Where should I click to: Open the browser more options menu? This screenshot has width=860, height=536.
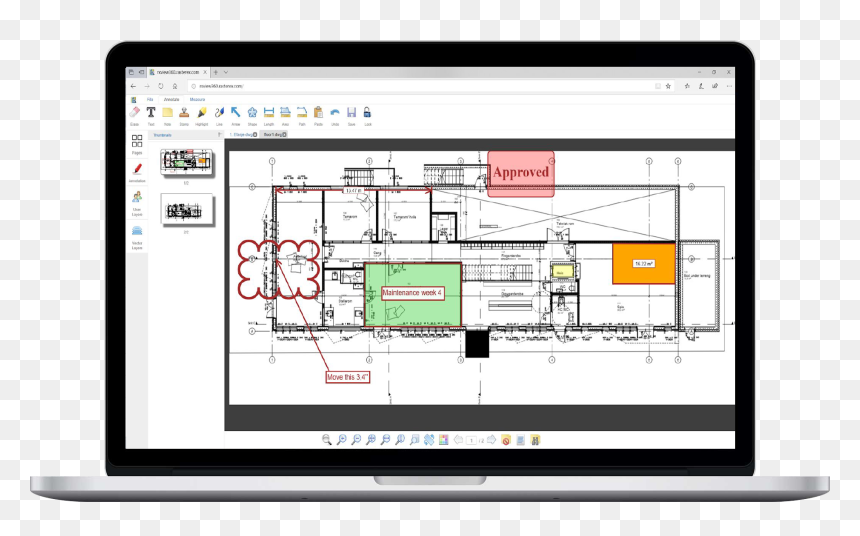click(729, 86)
